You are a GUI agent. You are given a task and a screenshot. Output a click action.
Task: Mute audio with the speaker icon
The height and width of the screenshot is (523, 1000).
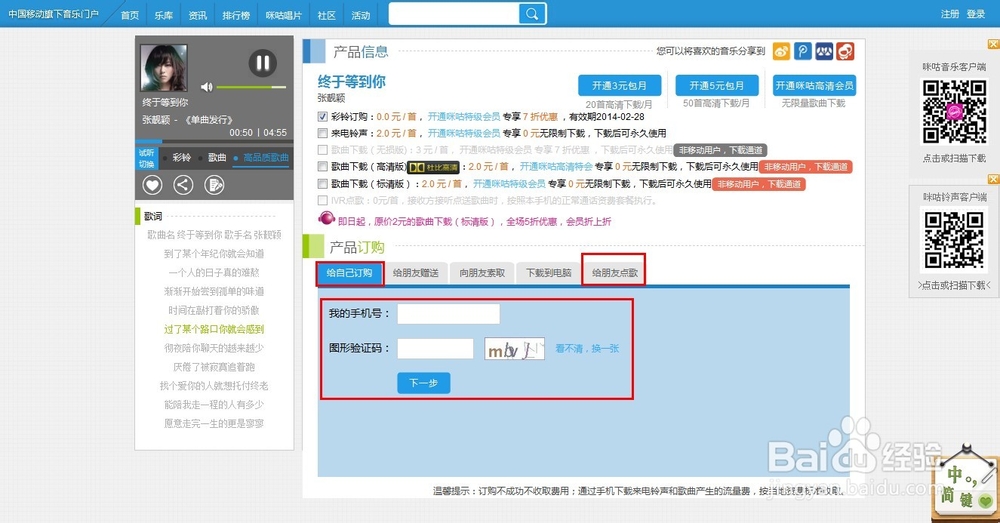point(207,87)
